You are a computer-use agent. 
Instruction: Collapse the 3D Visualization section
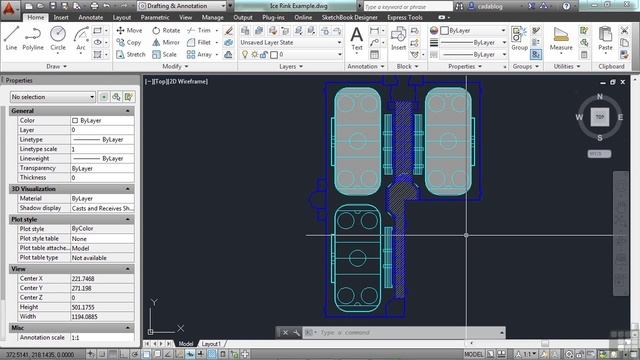[128, 189]
